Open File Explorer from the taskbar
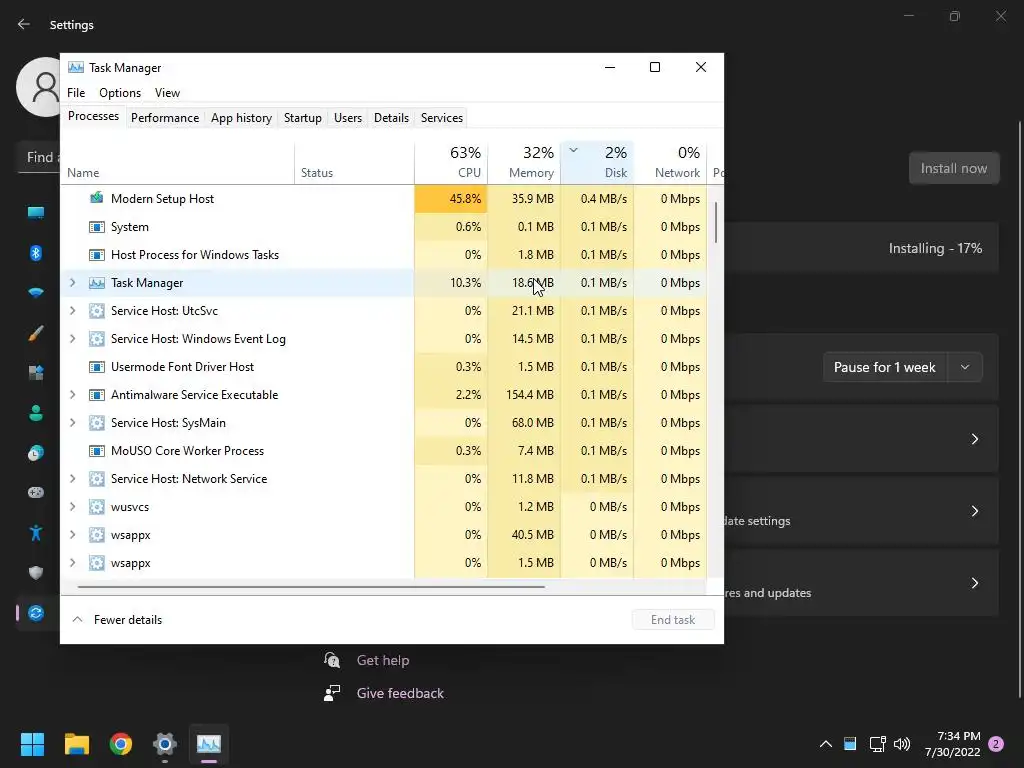 click(76, 744)
